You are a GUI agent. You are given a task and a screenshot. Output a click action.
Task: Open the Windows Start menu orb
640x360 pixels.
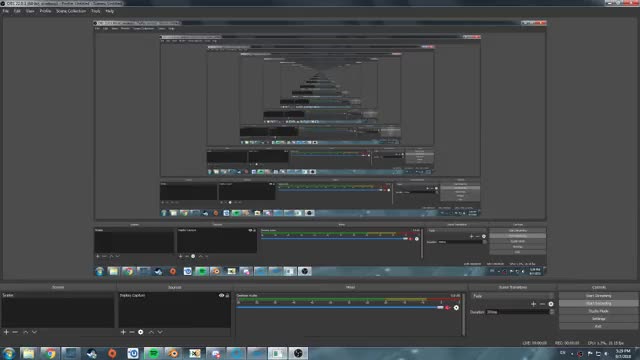(9, 353)
